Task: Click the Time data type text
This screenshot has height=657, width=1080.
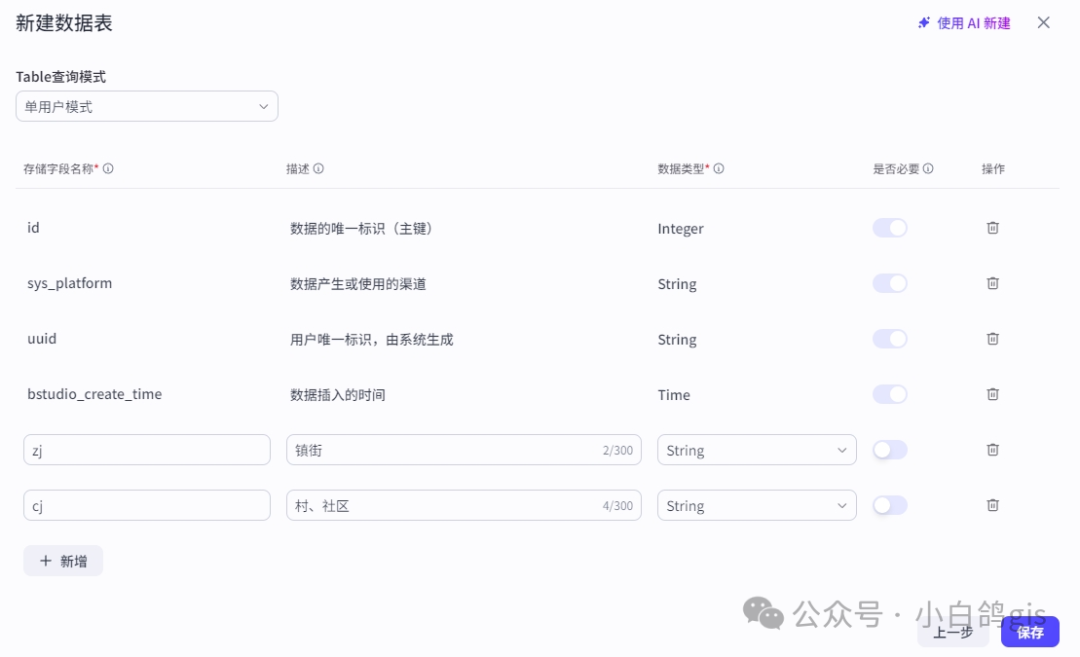Action: click(674, 395)
